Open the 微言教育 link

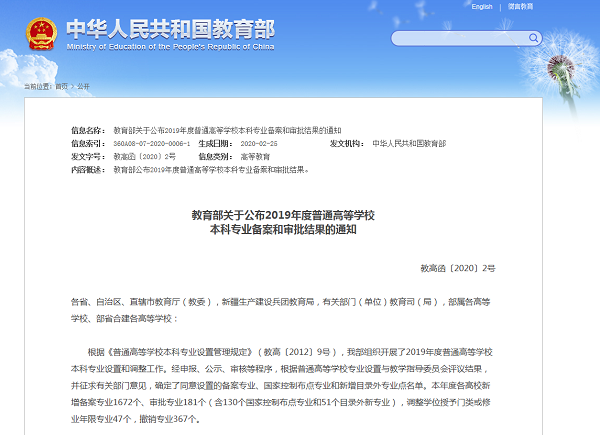pos(520,6)
